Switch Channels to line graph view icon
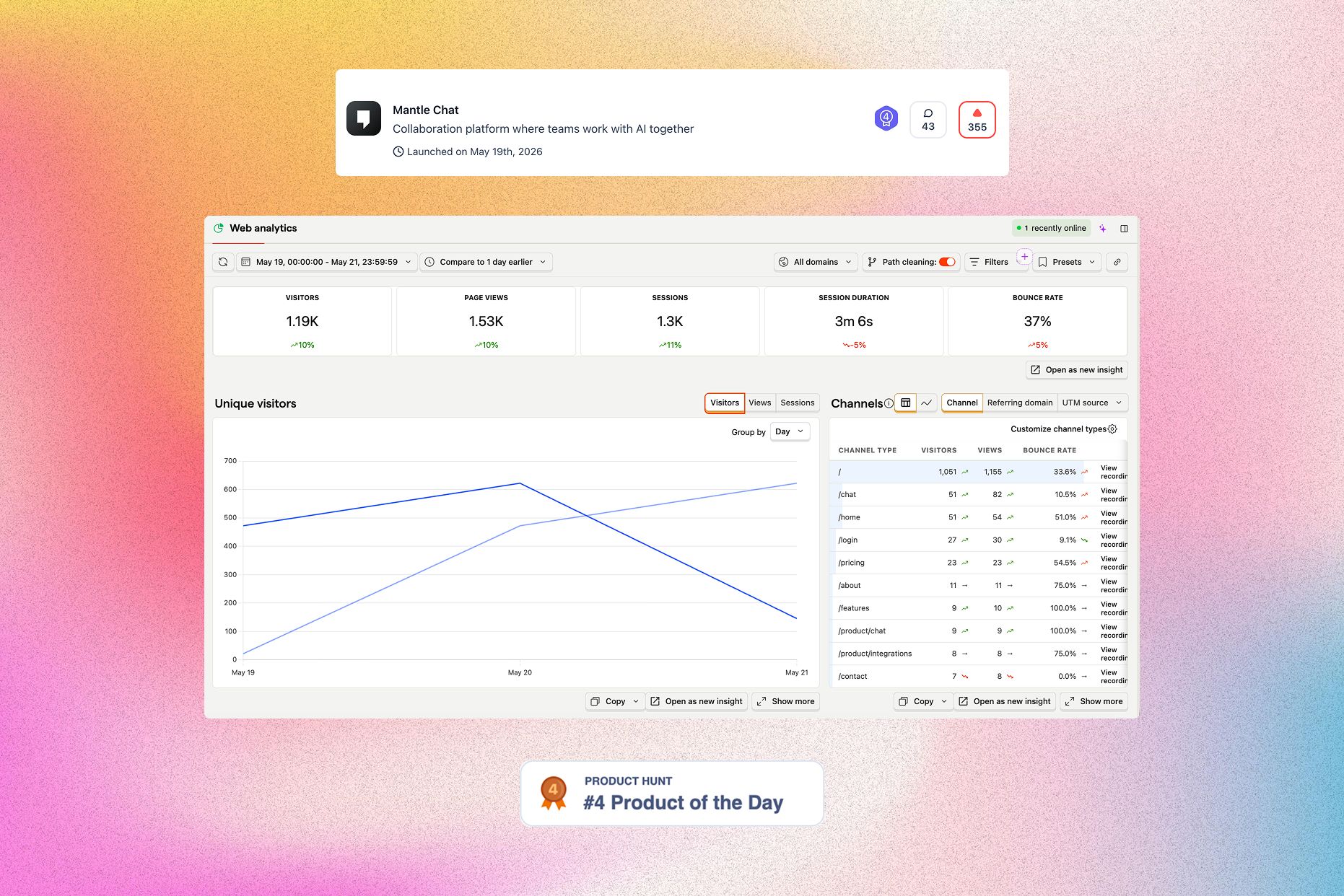The image size is (1344, 896). [x=927, y=403]
